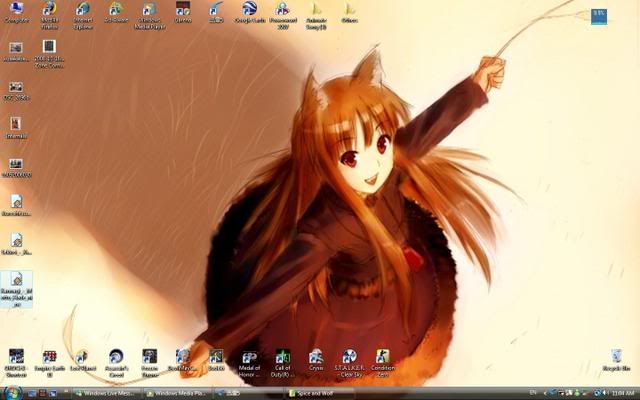
Task: Open the Recycle Bin
Action: tap(616, 358)
